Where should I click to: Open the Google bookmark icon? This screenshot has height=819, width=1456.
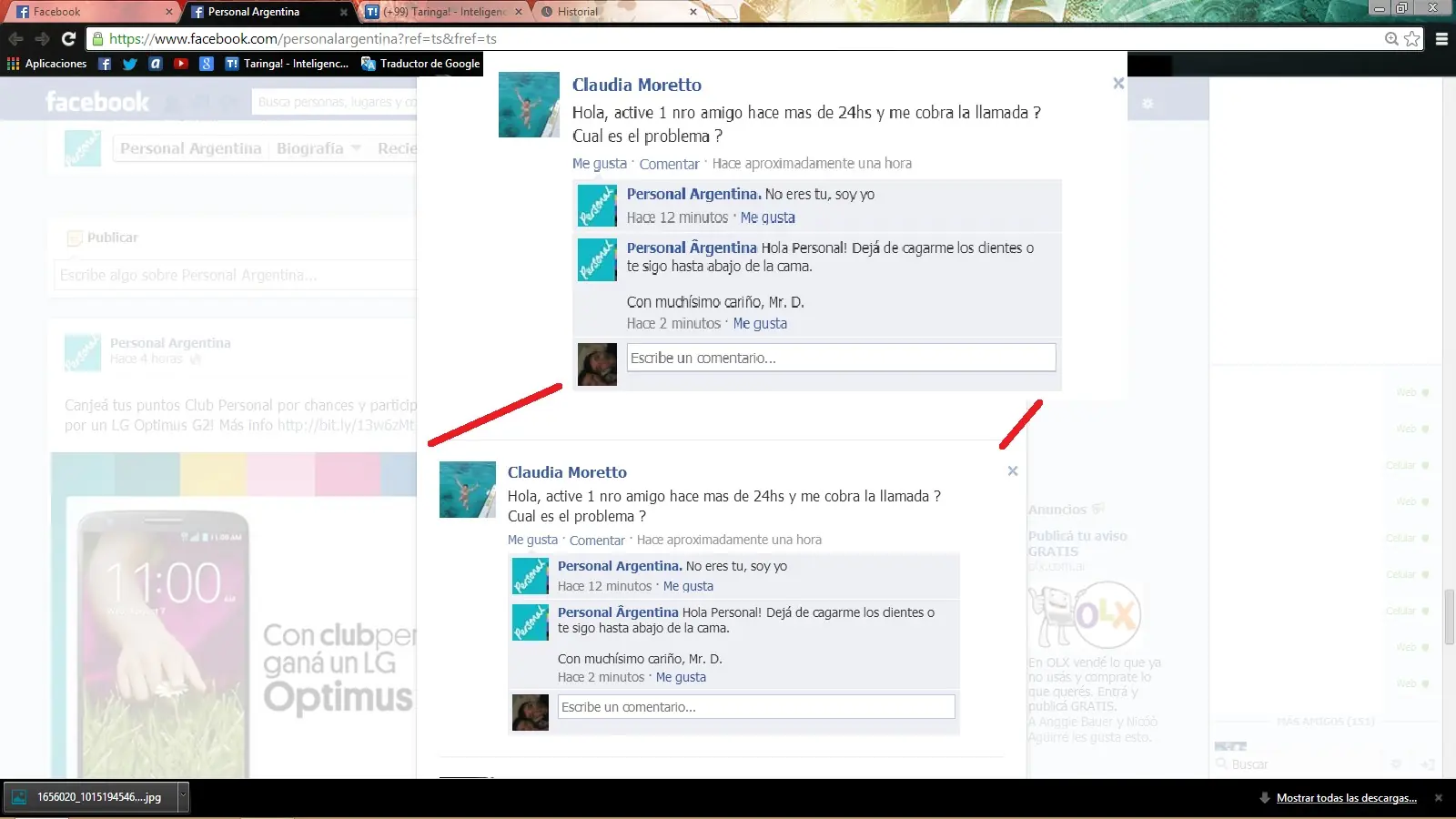(x=207, y=64)
